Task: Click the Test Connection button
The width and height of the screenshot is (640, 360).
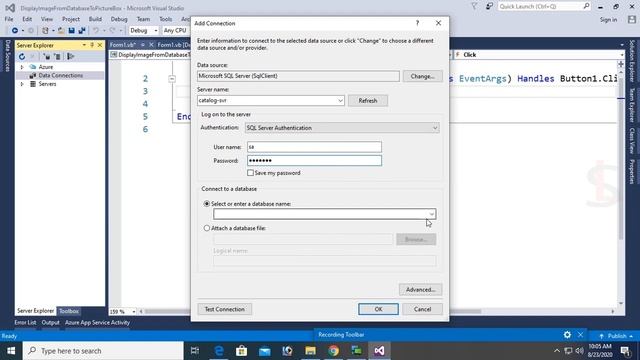Action: pyautogui.click(x=224, y=309)
